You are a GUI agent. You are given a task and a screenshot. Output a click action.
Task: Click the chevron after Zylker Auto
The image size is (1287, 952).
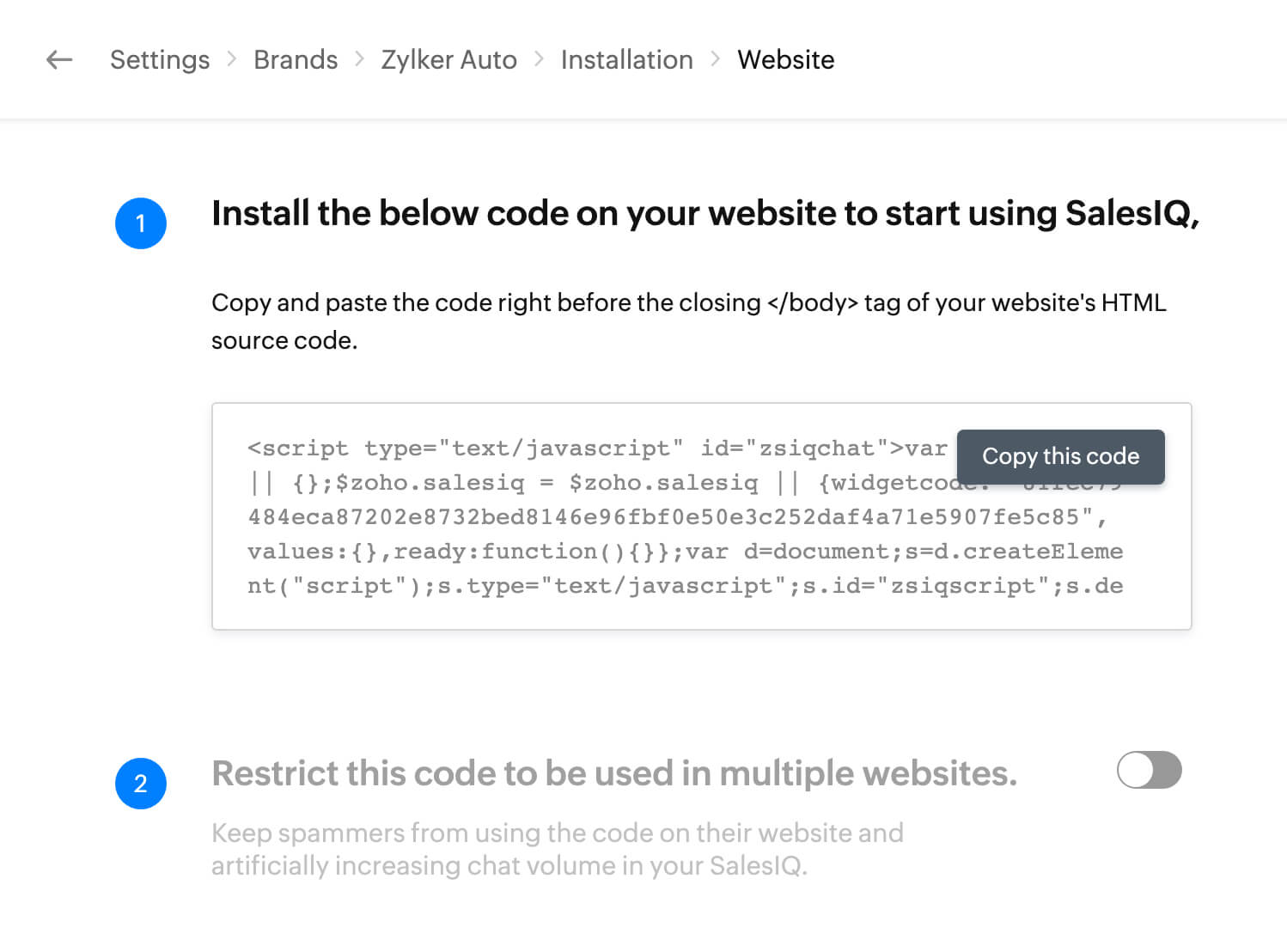[540, 59]
